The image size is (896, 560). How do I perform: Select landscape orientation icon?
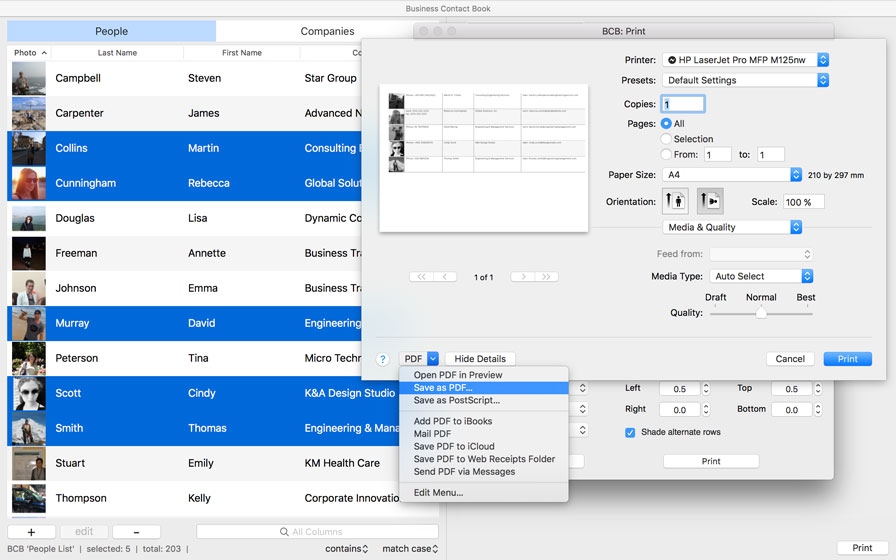(x=709, y=201)
